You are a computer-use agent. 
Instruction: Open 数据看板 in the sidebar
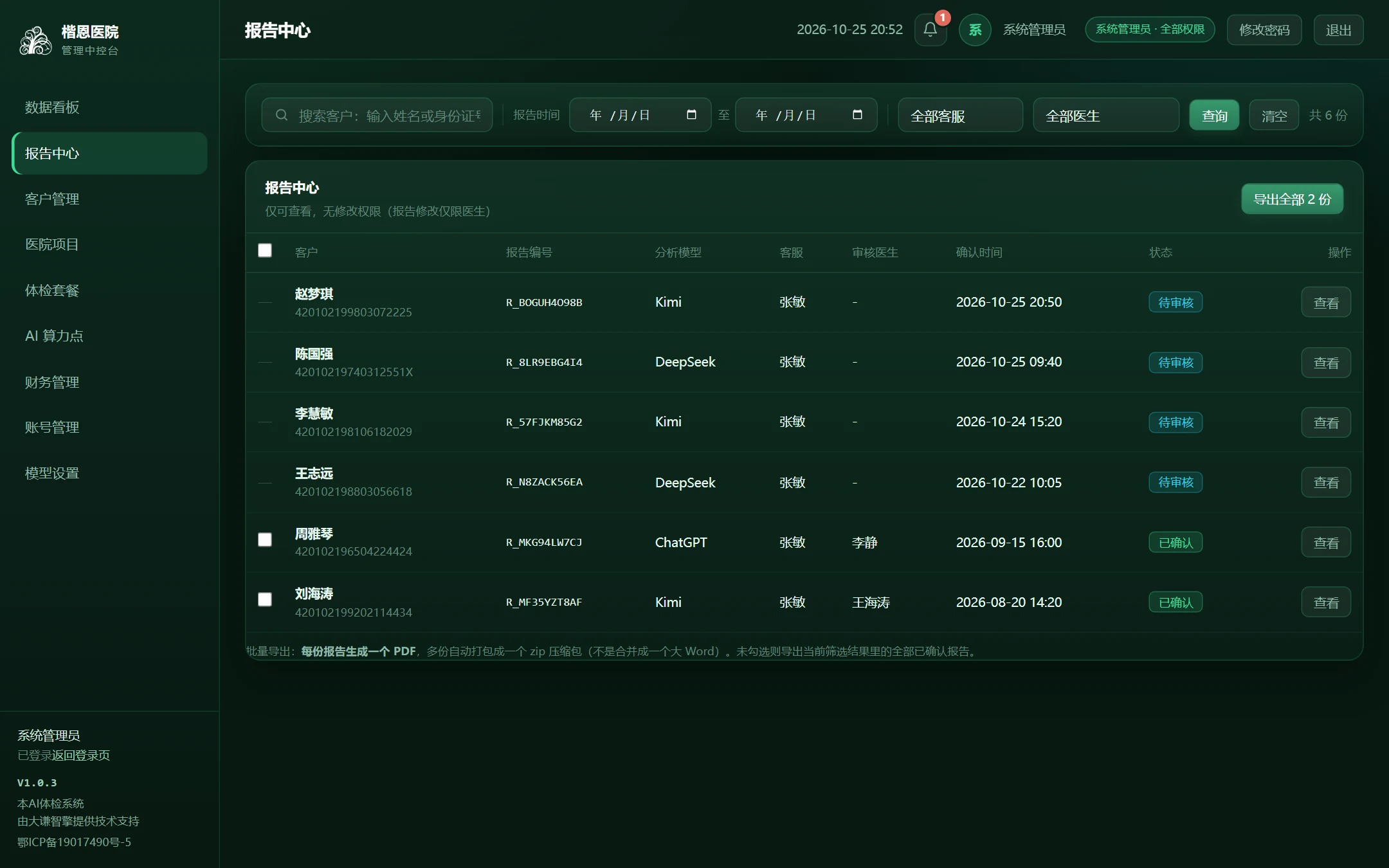(x=109, y=107)
